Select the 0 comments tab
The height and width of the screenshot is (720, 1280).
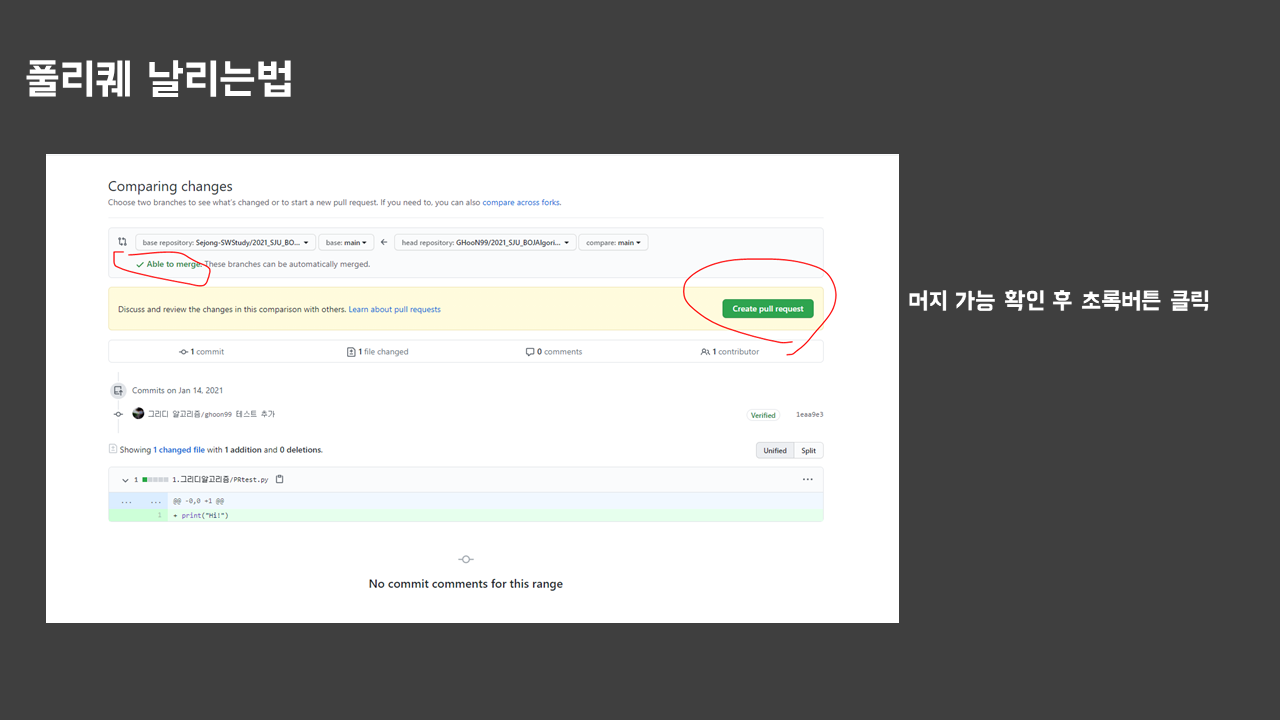coord(554,352)
